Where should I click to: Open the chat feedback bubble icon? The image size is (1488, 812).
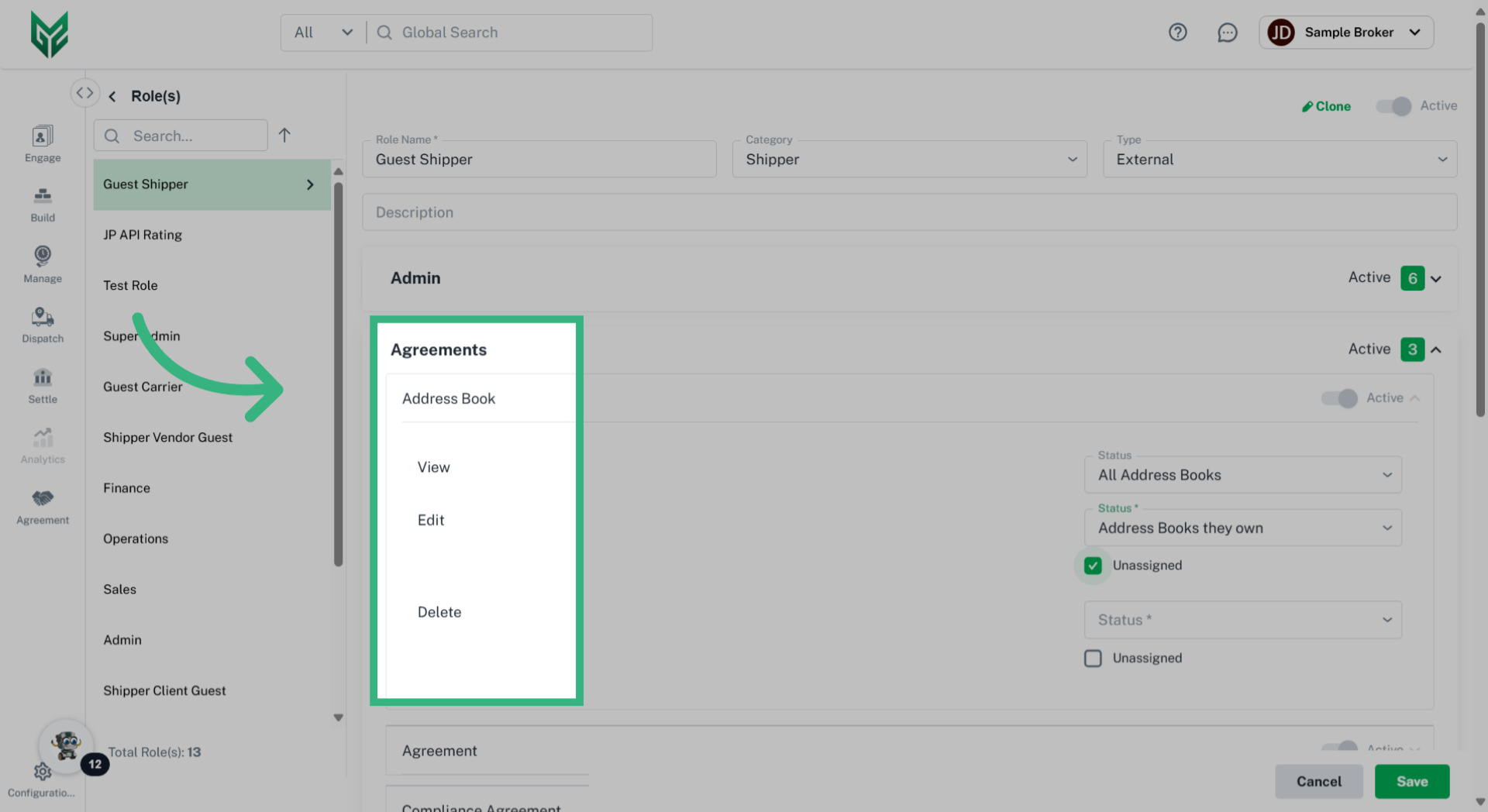1227,33
